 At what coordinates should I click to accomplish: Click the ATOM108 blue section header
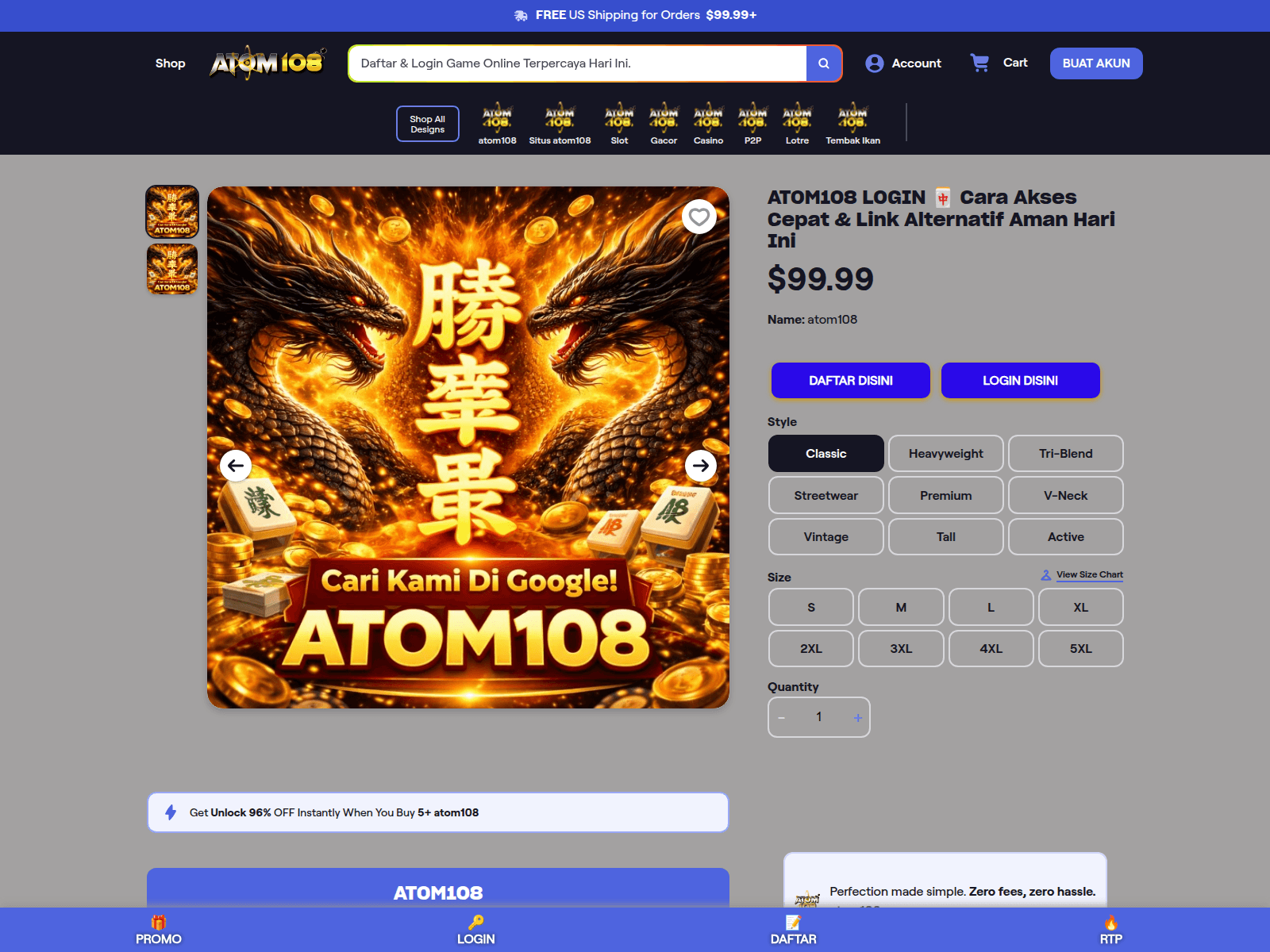[438, 889]
